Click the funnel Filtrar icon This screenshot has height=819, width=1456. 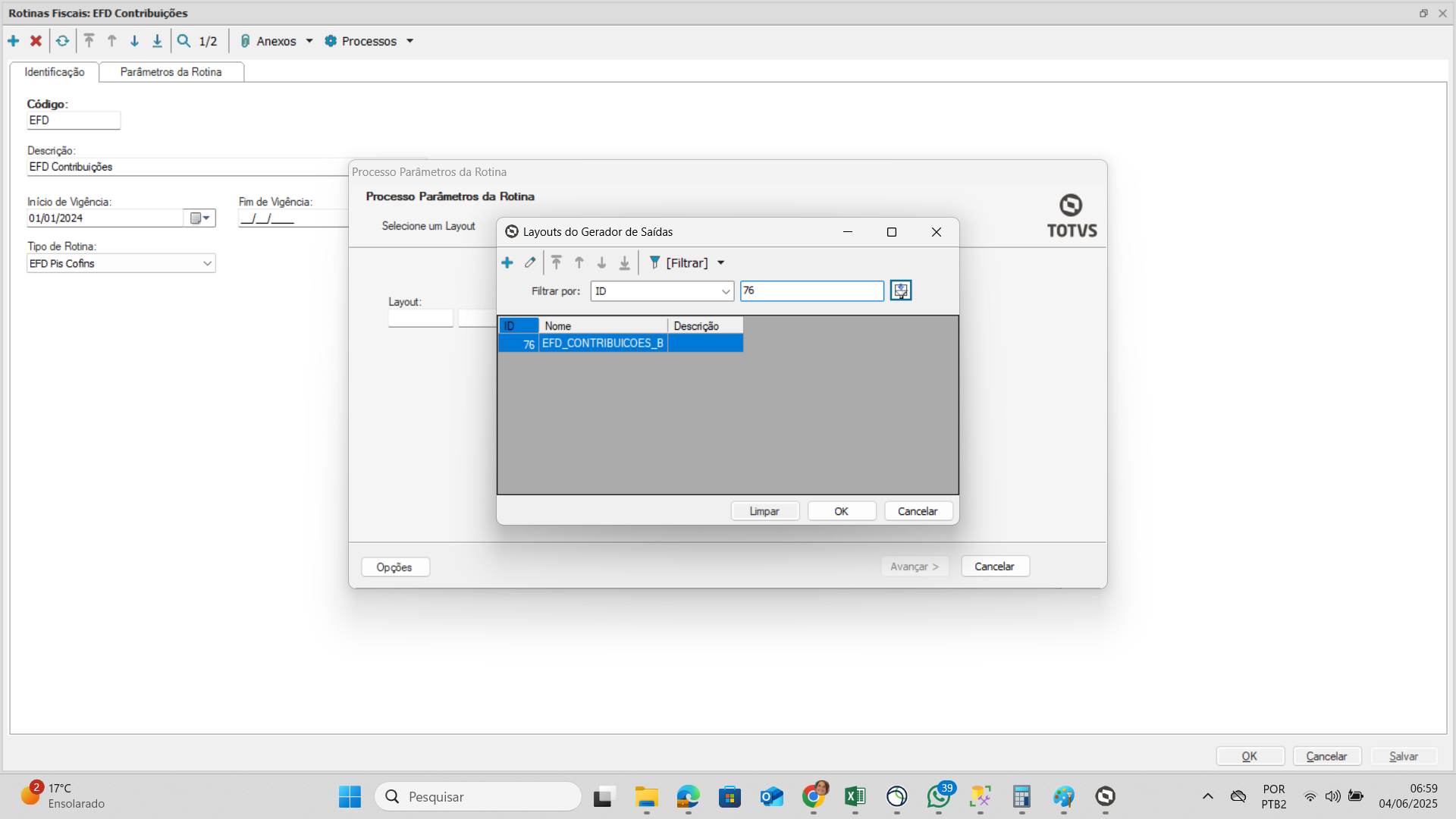point(654,262)
